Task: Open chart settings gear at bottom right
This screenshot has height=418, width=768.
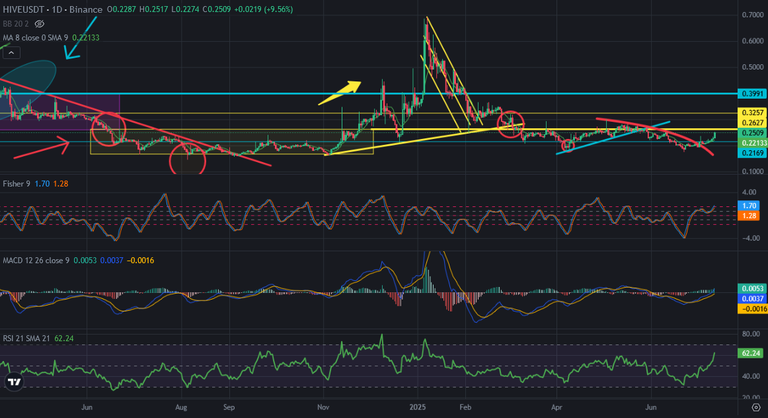Action: coord(756,408)
